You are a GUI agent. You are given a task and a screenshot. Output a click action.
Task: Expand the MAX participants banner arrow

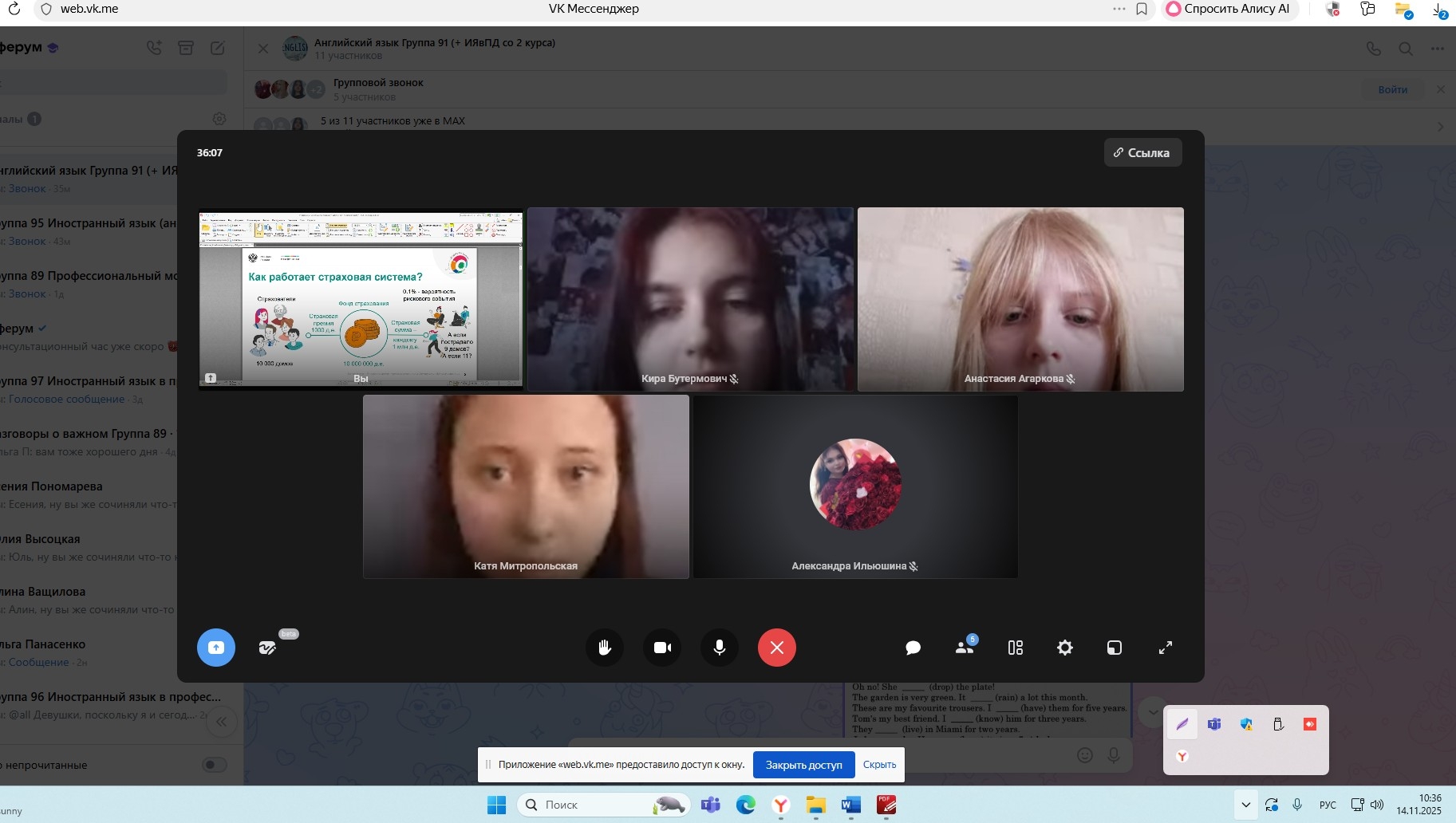[x=1440, y=127]
